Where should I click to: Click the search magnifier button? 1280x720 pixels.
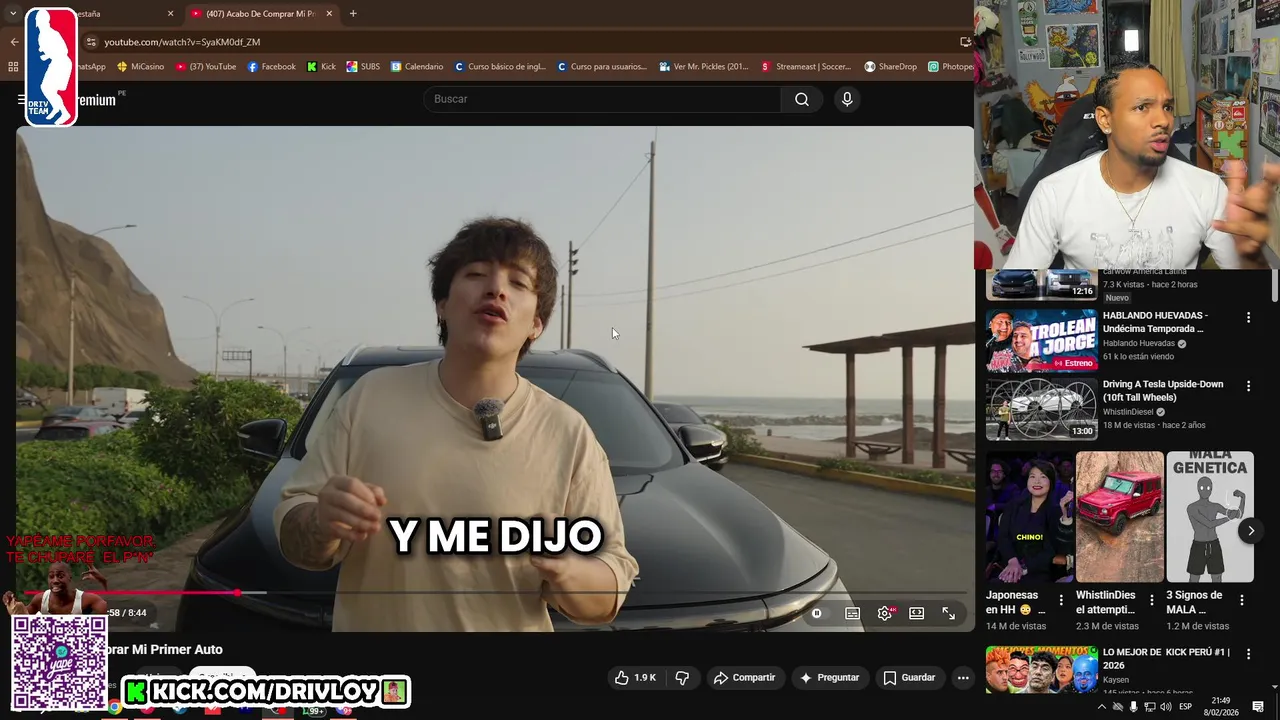coord(802,99)
